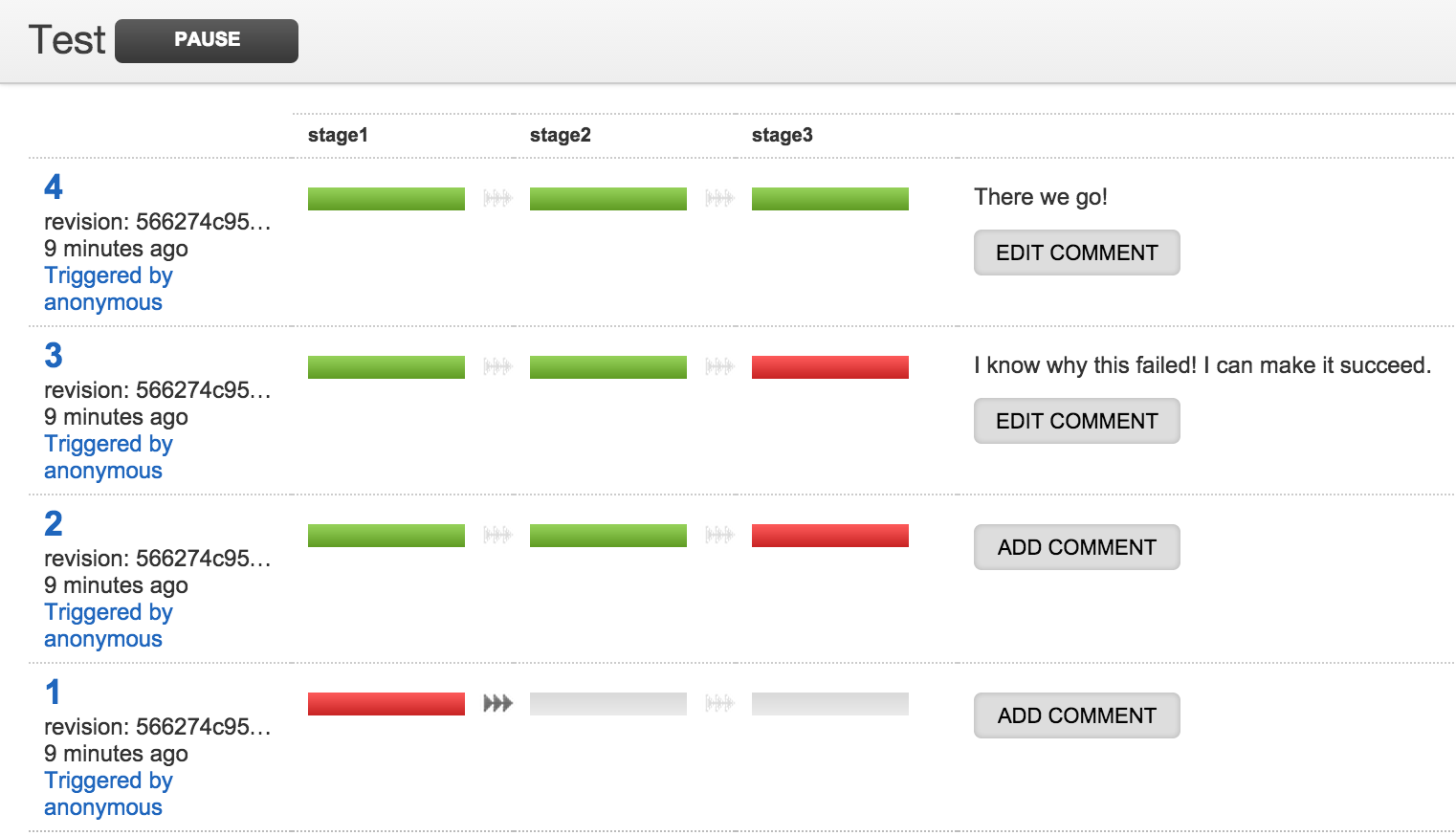Click the Pause pipeline button

point(207,41)
